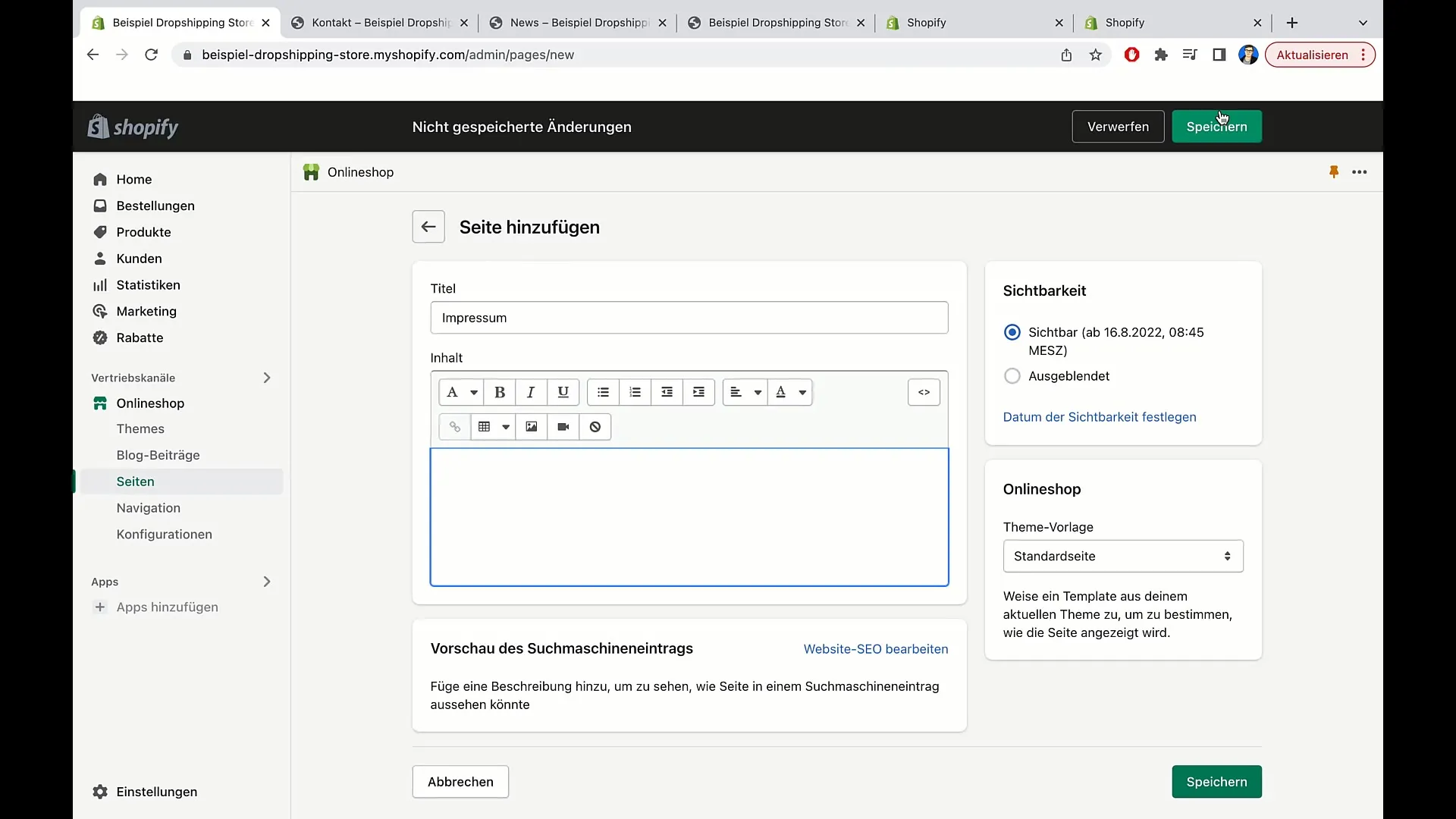The image size is (1456, 819).
Task: Click Datum der Sichtbarkeit festlegen link
Action: (1099, 416)
